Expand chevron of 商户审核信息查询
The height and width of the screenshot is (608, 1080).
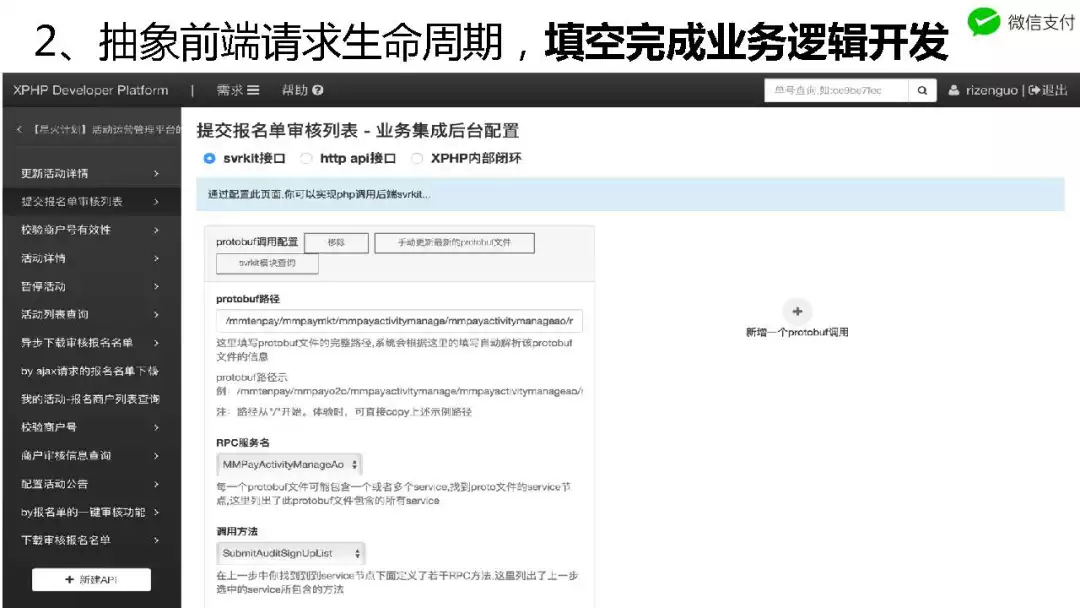click(156, 456)
